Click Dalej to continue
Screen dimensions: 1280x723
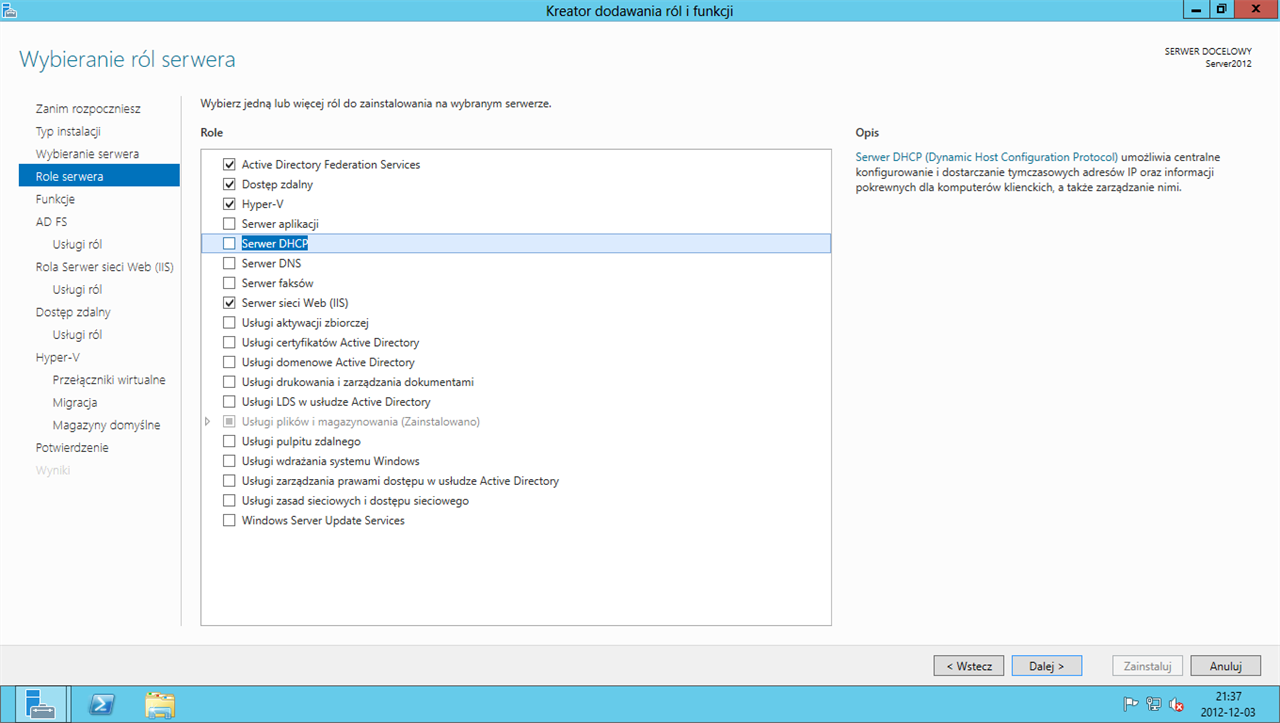pyautogui.click(x=1047, y=665)
